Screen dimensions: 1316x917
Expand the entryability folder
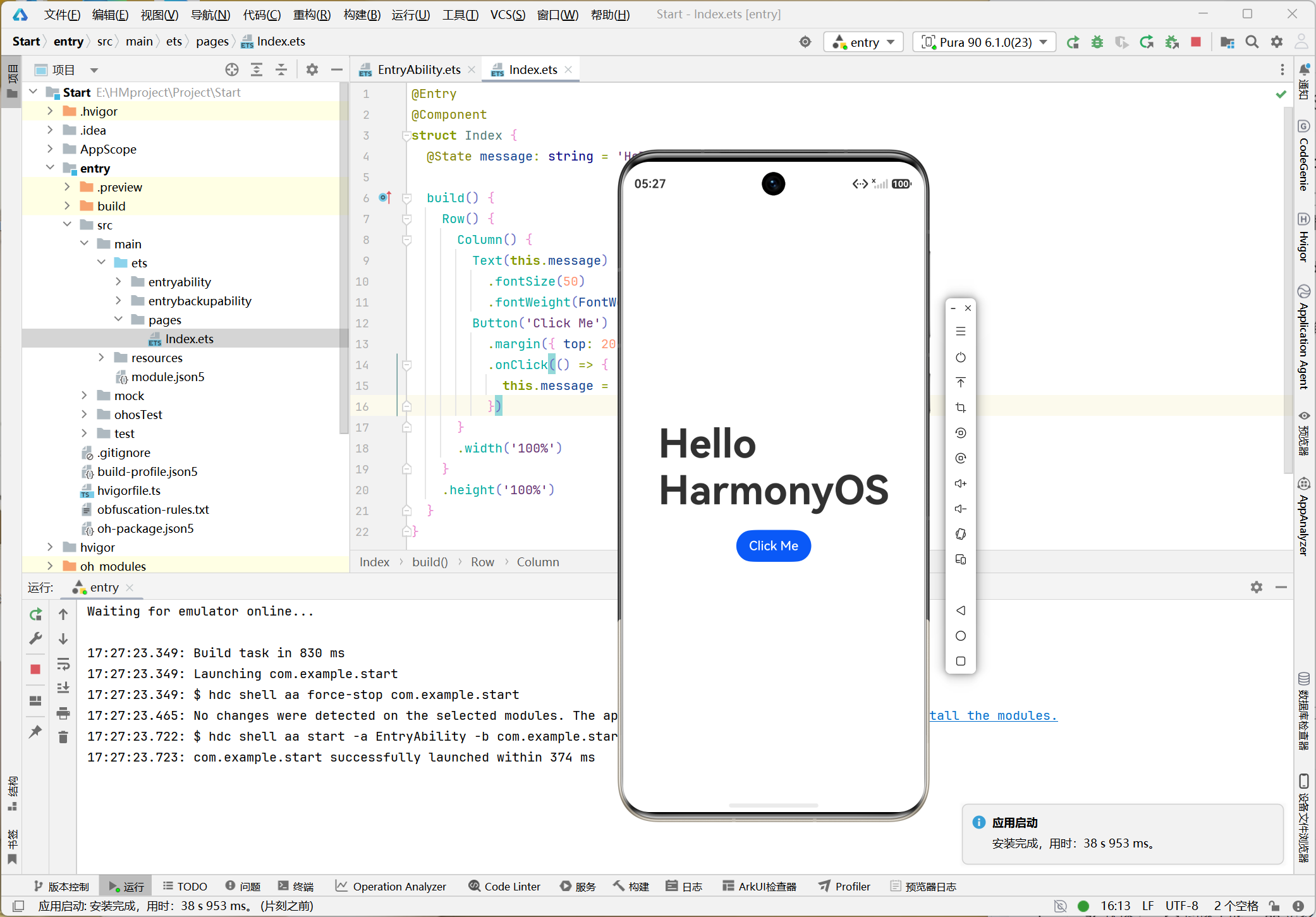pos(118,282)
